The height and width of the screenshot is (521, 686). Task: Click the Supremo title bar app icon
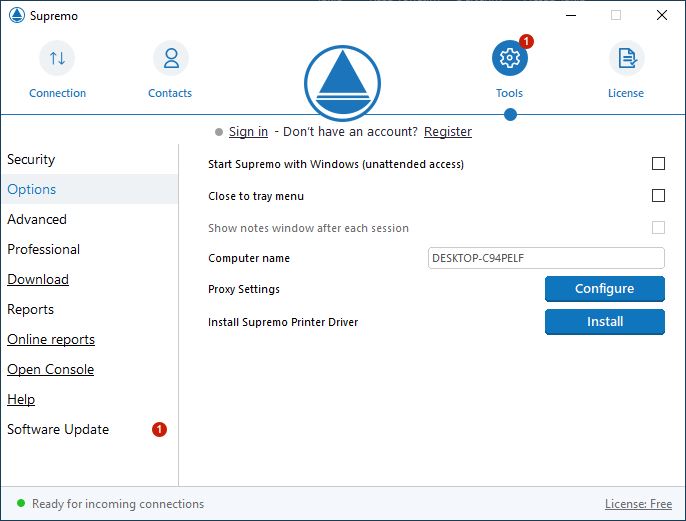(x=17, y=15)
